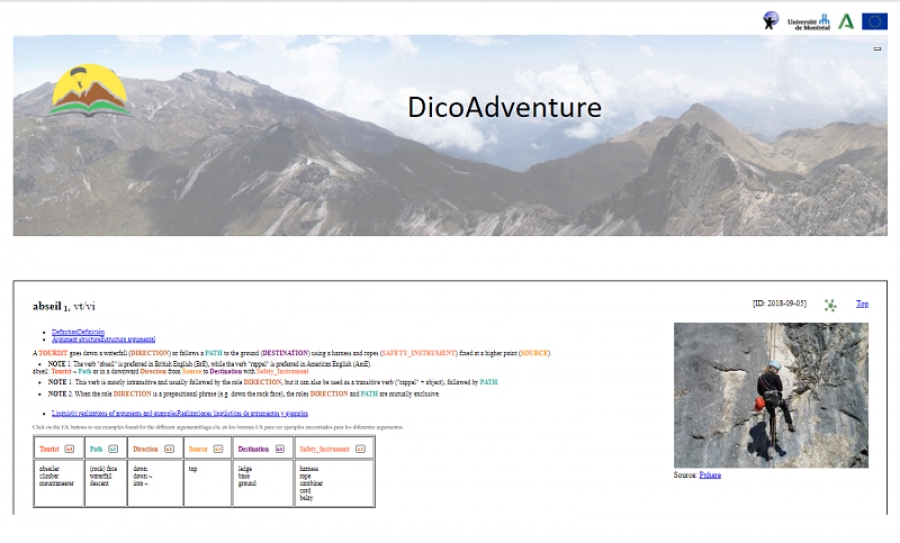The width and height of the screenshot is (900, 543).
Task: Click the Source column header
Action: pos(197,449)
